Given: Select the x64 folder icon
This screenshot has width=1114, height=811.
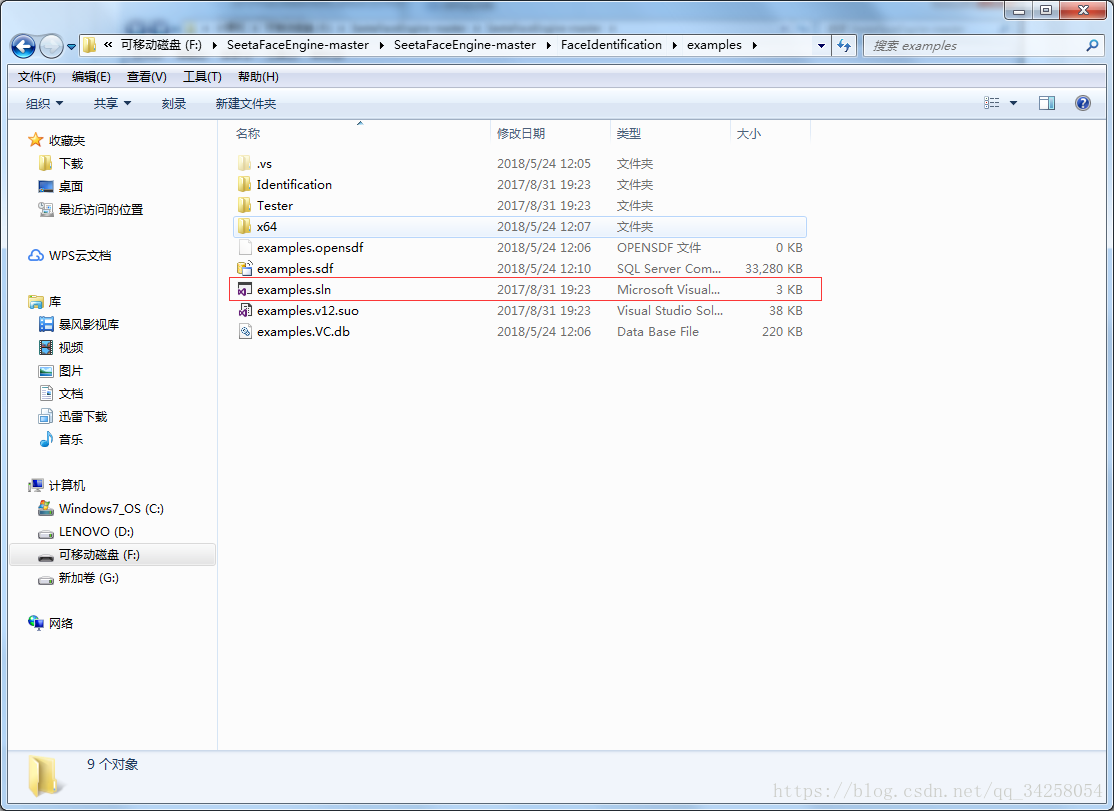Looking at the screenshot, I should (244, 227).
